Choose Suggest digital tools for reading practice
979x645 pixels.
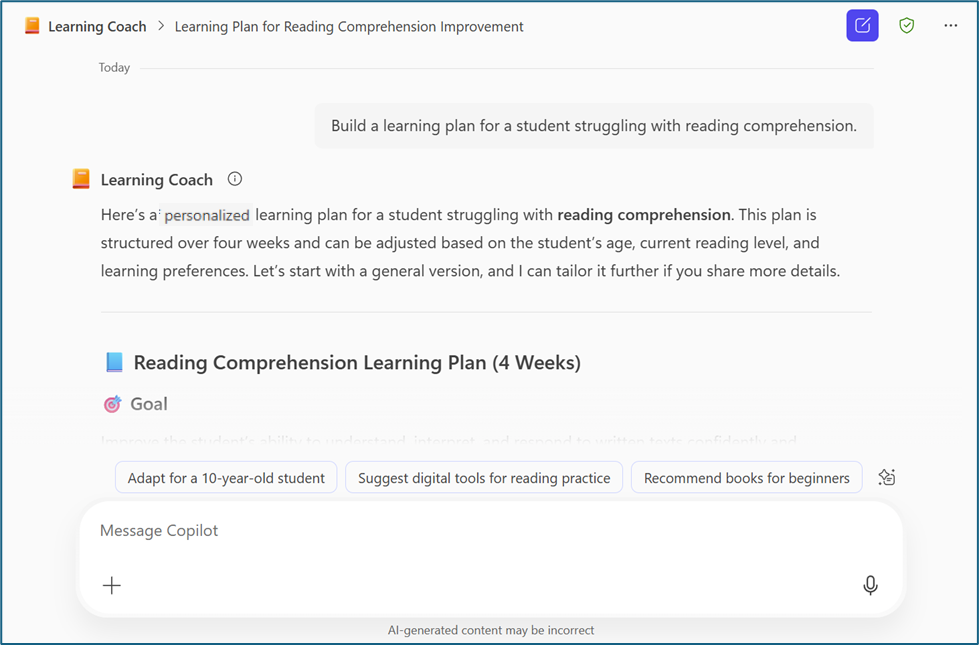[484, 477]
